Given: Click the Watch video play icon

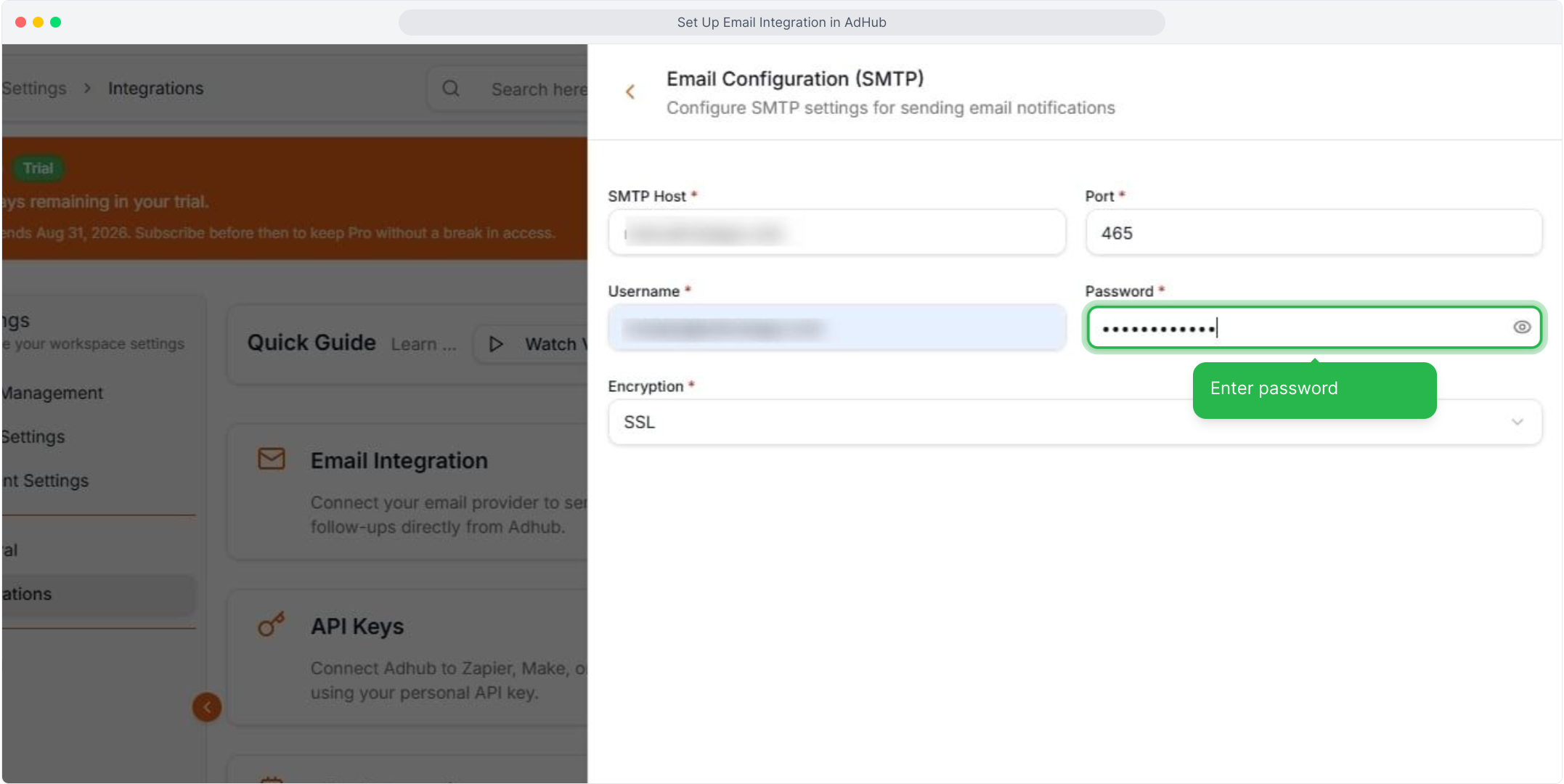Looking at the screenshot, I should [x=496, y=344].
